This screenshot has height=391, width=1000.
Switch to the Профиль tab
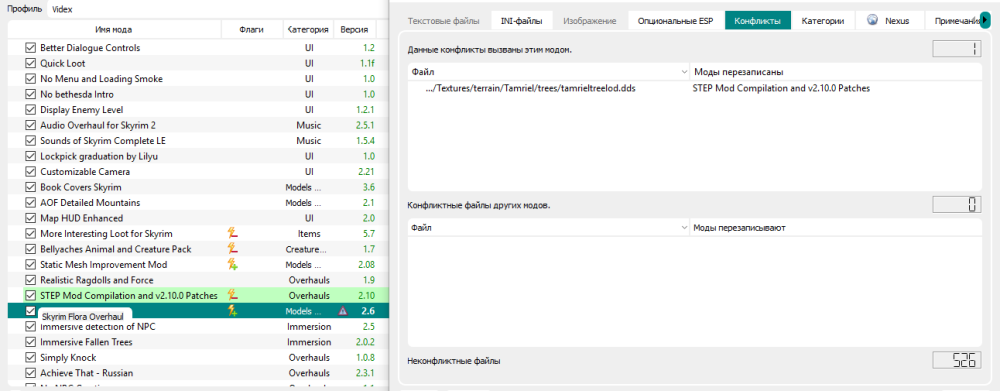coord(25,9)
